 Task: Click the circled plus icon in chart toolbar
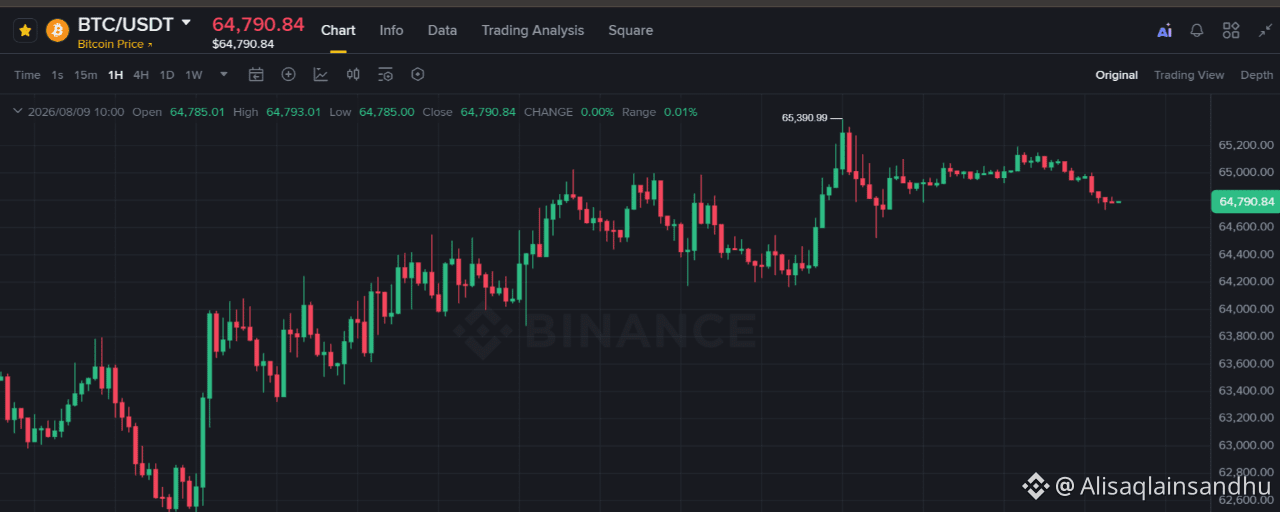pyautogui.click(x=289, y=74)
